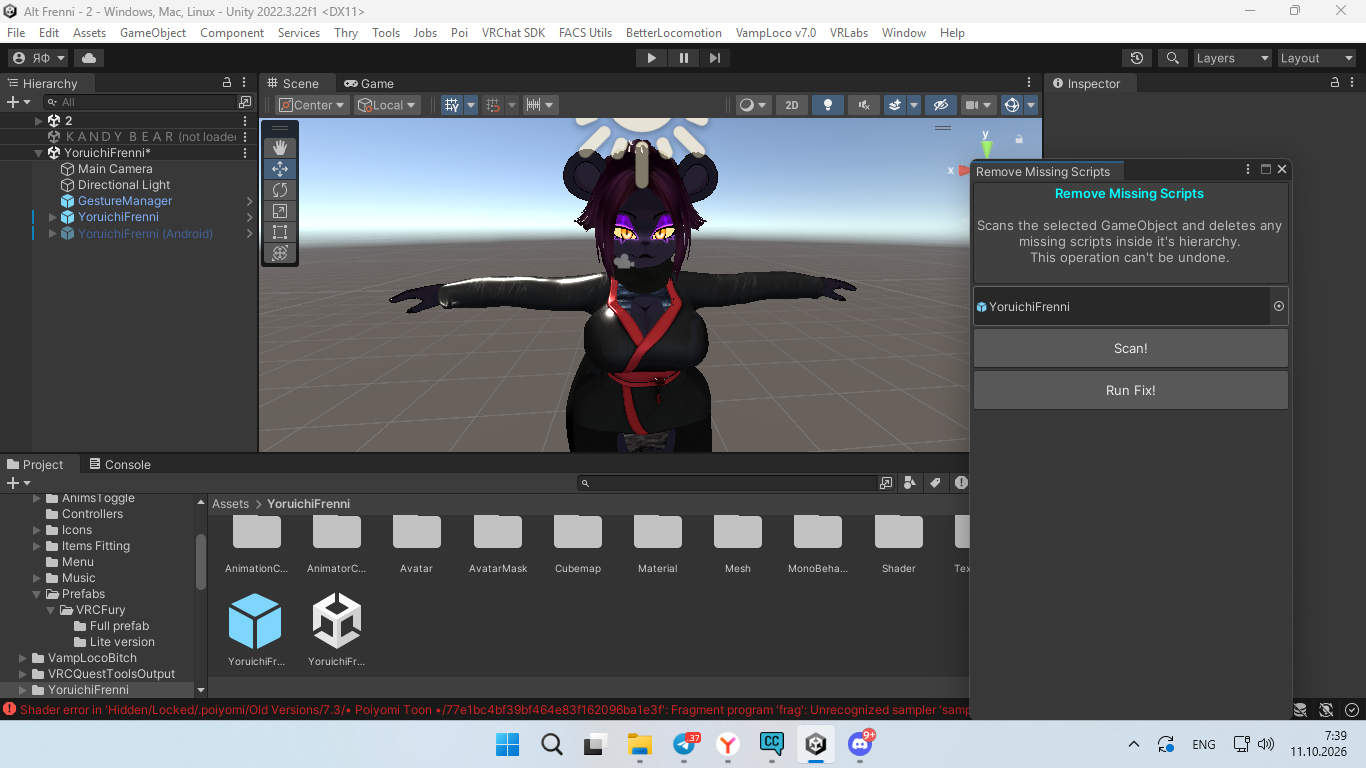Toggle grid visibility in Scene
Screen dimensions: 1366x768
[x=452, y=105]
